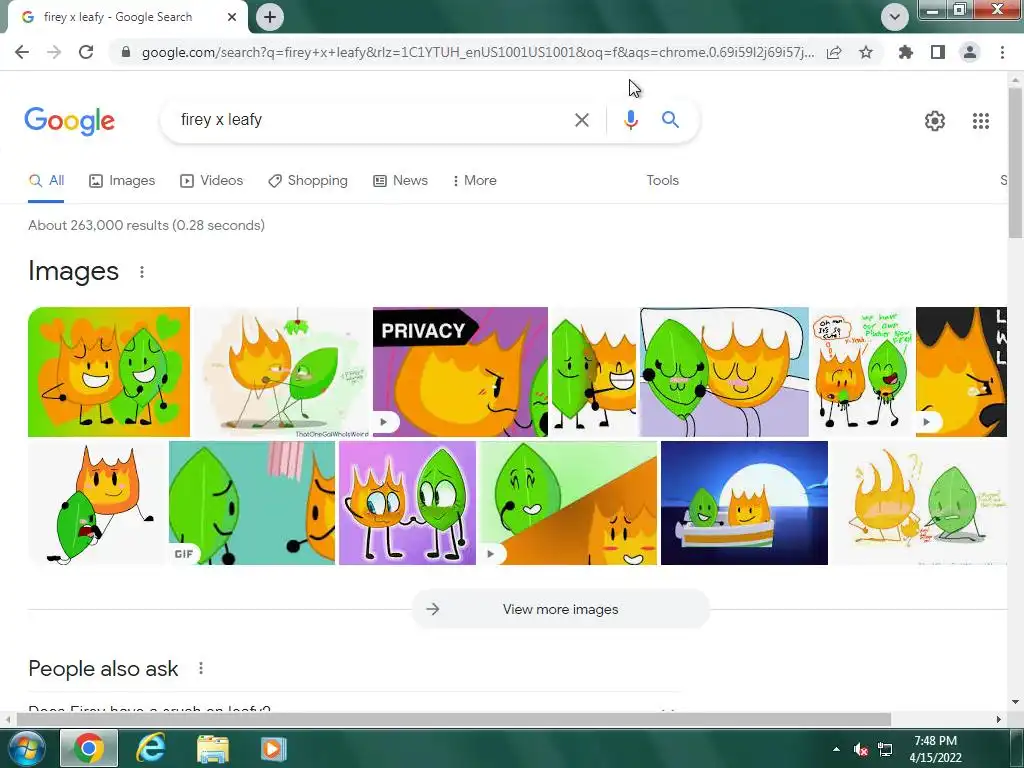
Task: Click the address bar URL
Action: coord(477,52)
